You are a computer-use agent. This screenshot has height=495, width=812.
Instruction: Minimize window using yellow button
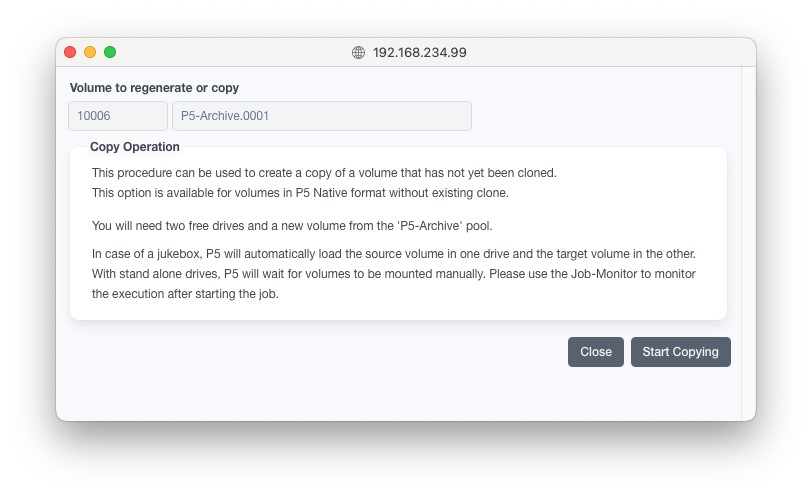coord(90,52)
